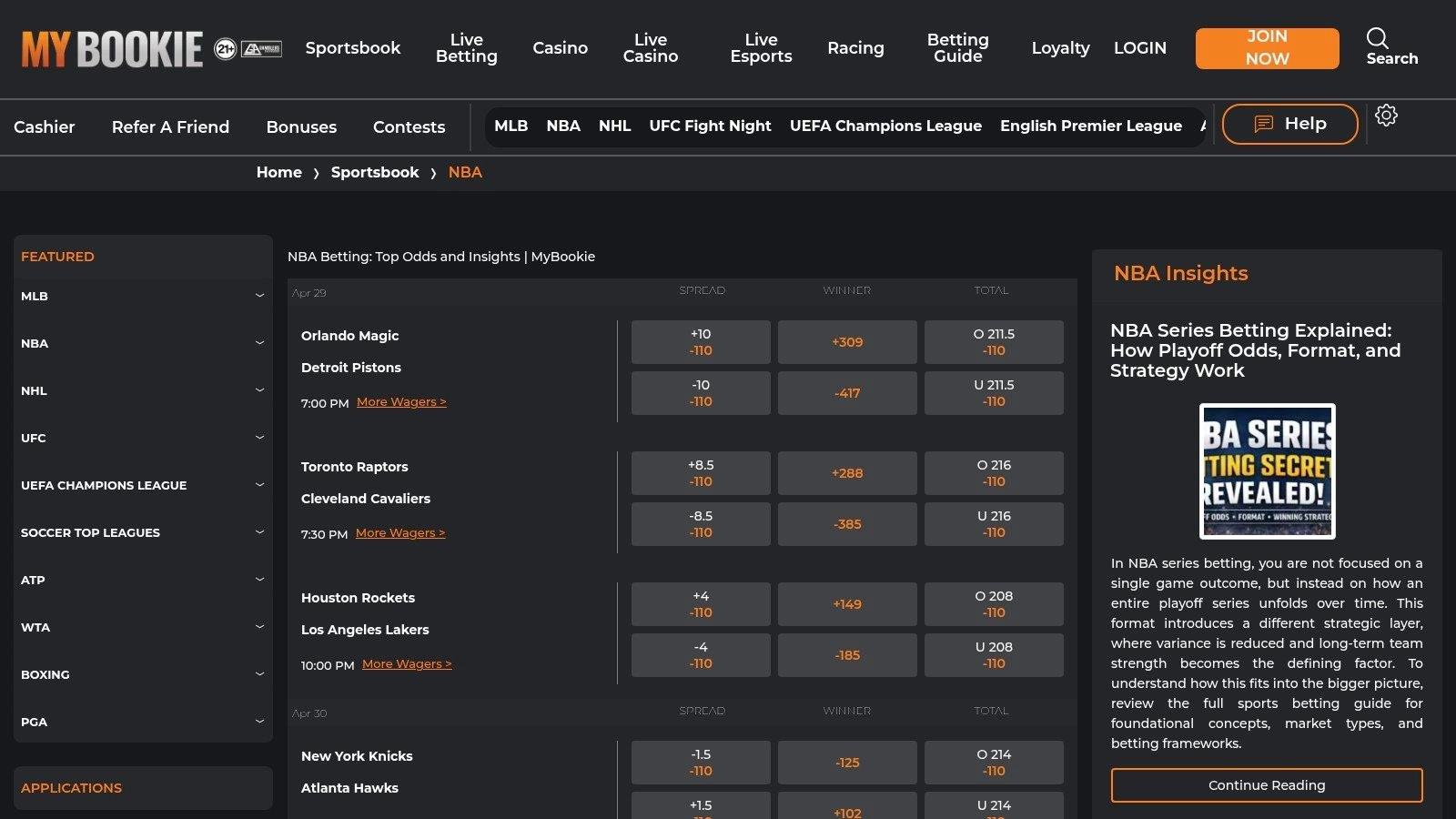
Task: Click the JOIN NOW button
Action: (1267, 48)
